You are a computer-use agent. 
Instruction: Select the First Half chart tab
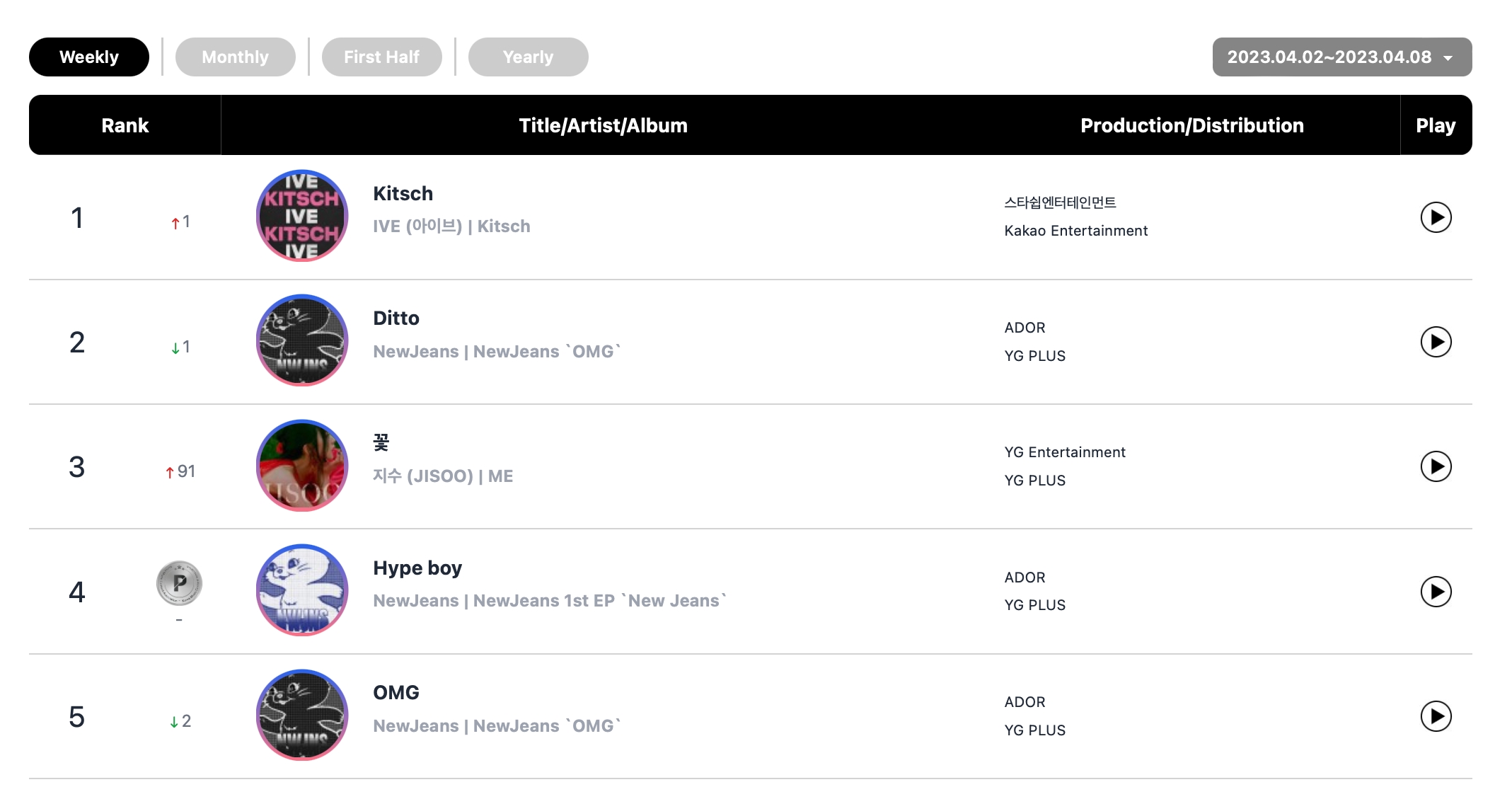[382, 57]
